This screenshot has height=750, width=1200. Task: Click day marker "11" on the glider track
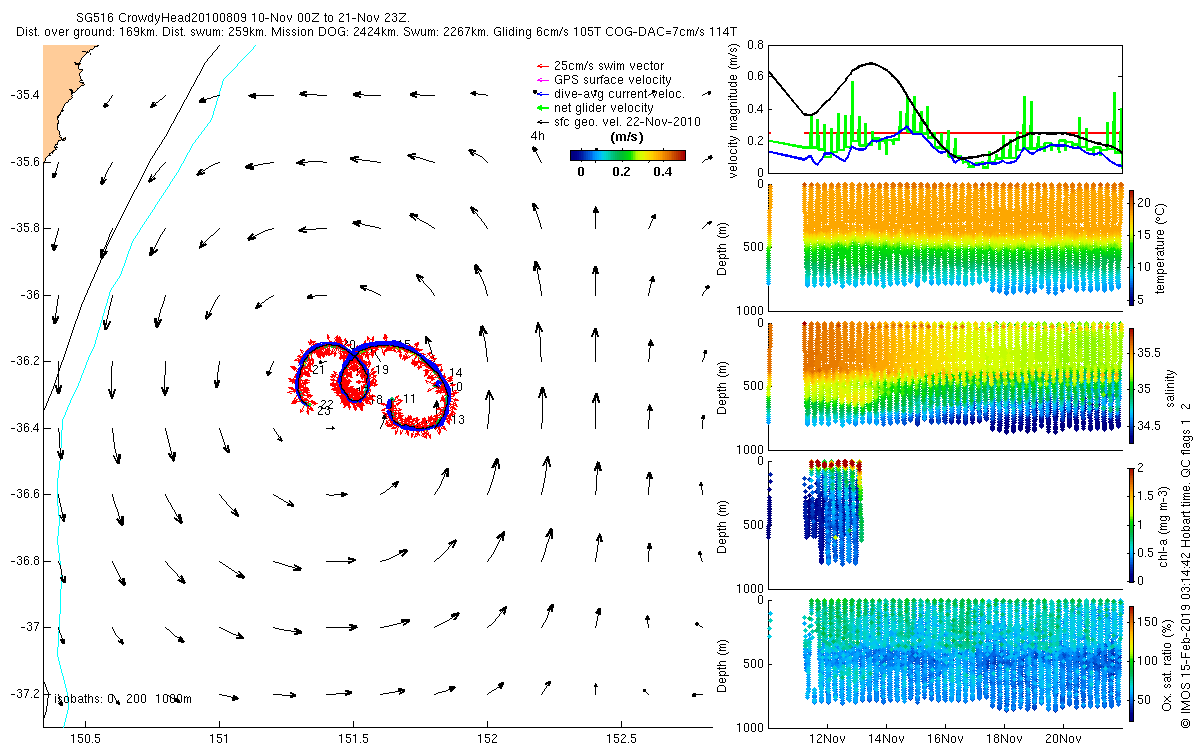pos(409,398)
